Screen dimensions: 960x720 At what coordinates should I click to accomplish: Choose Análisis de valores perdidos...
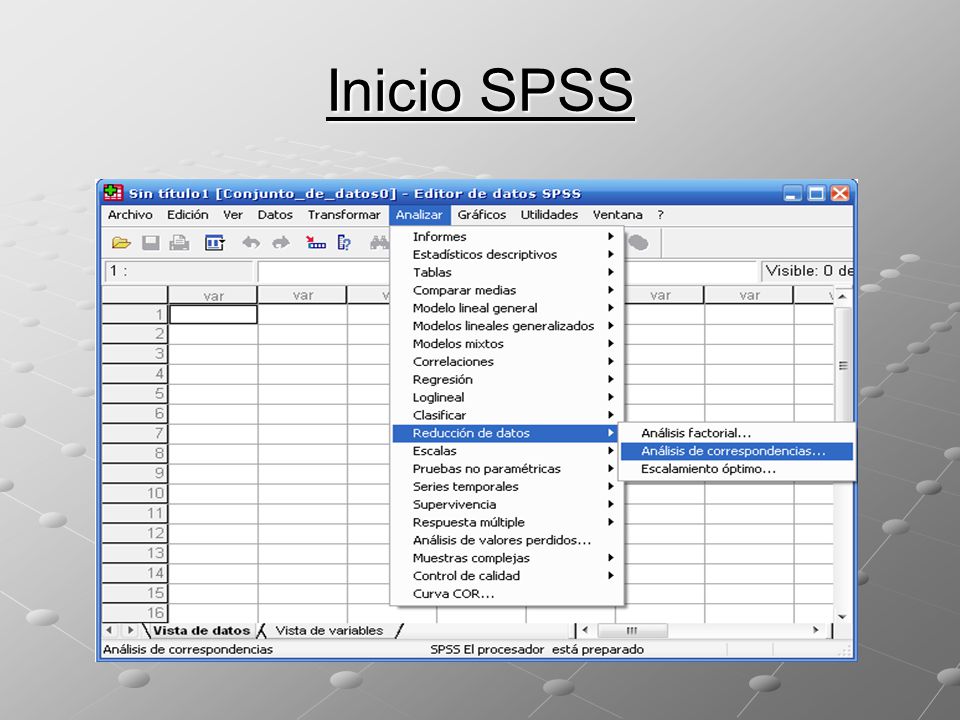click(507, 540)
